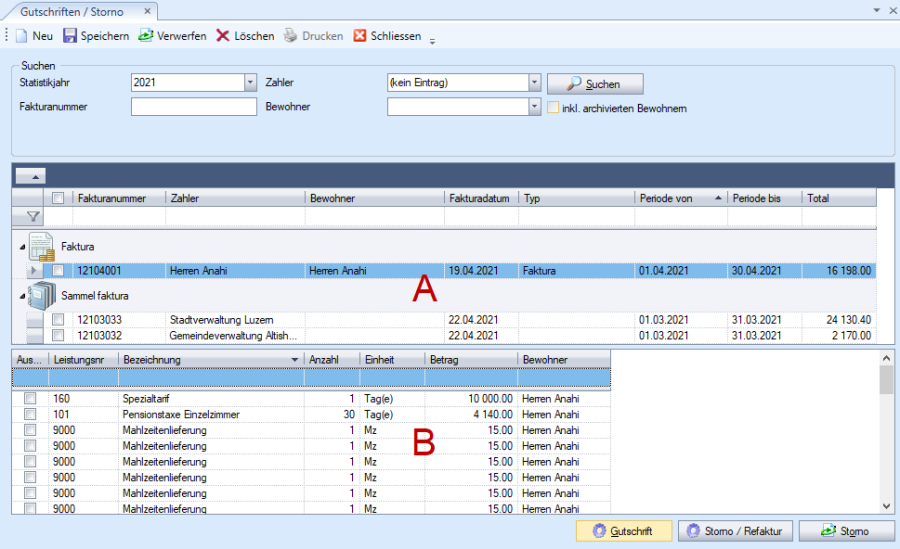The image size is (900, 549).
Task: Click the Verwerfen green arrow icon
Action: click(x=146, y=36)
